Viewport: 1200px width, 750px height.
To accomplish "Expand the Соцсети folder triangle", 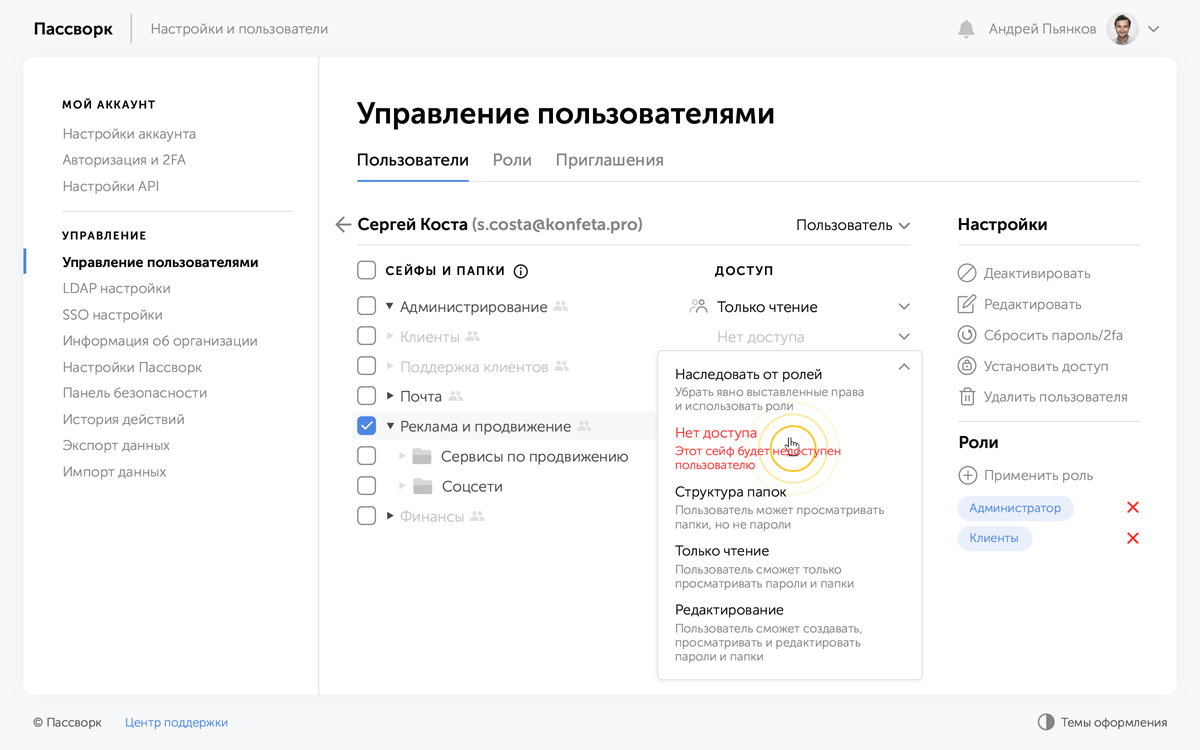I will (402, 487).
